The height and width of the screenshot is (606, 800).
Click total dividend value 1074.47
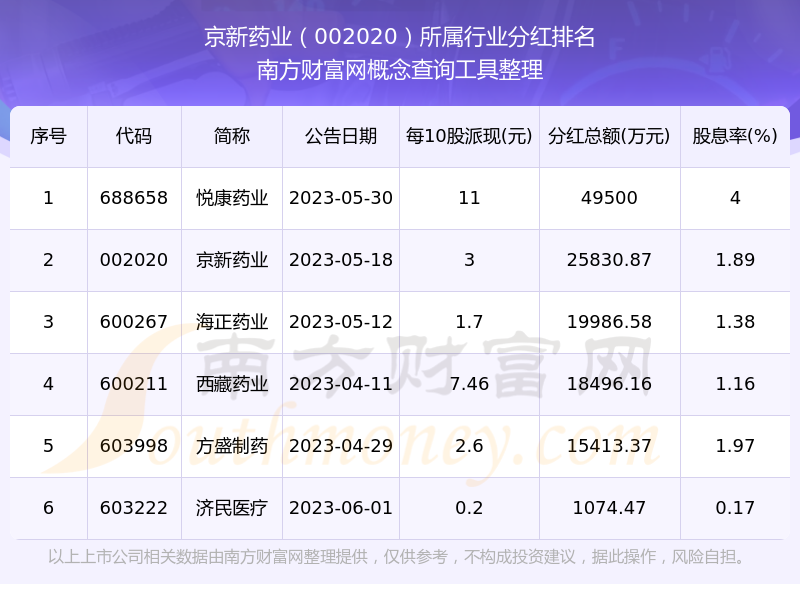609,508
